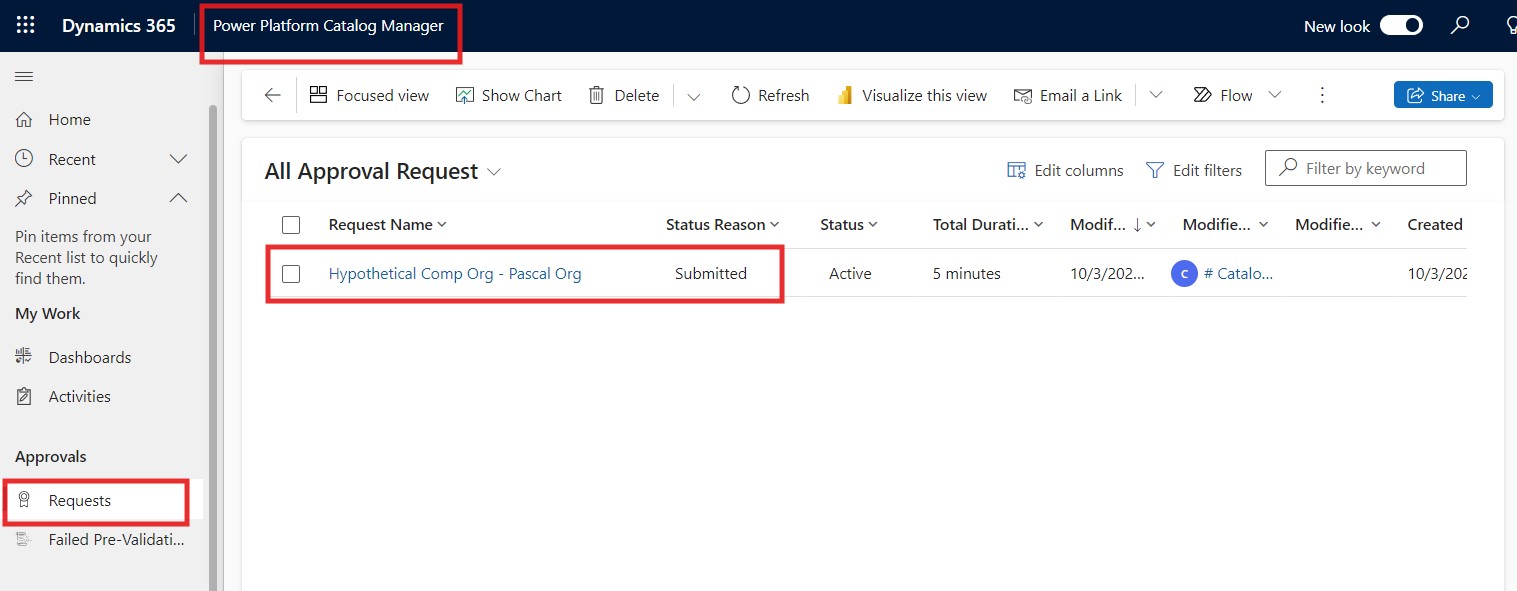The image size is (1517, 591).
Task: Go to Requests under Approvals
Action: pos(80,501)
